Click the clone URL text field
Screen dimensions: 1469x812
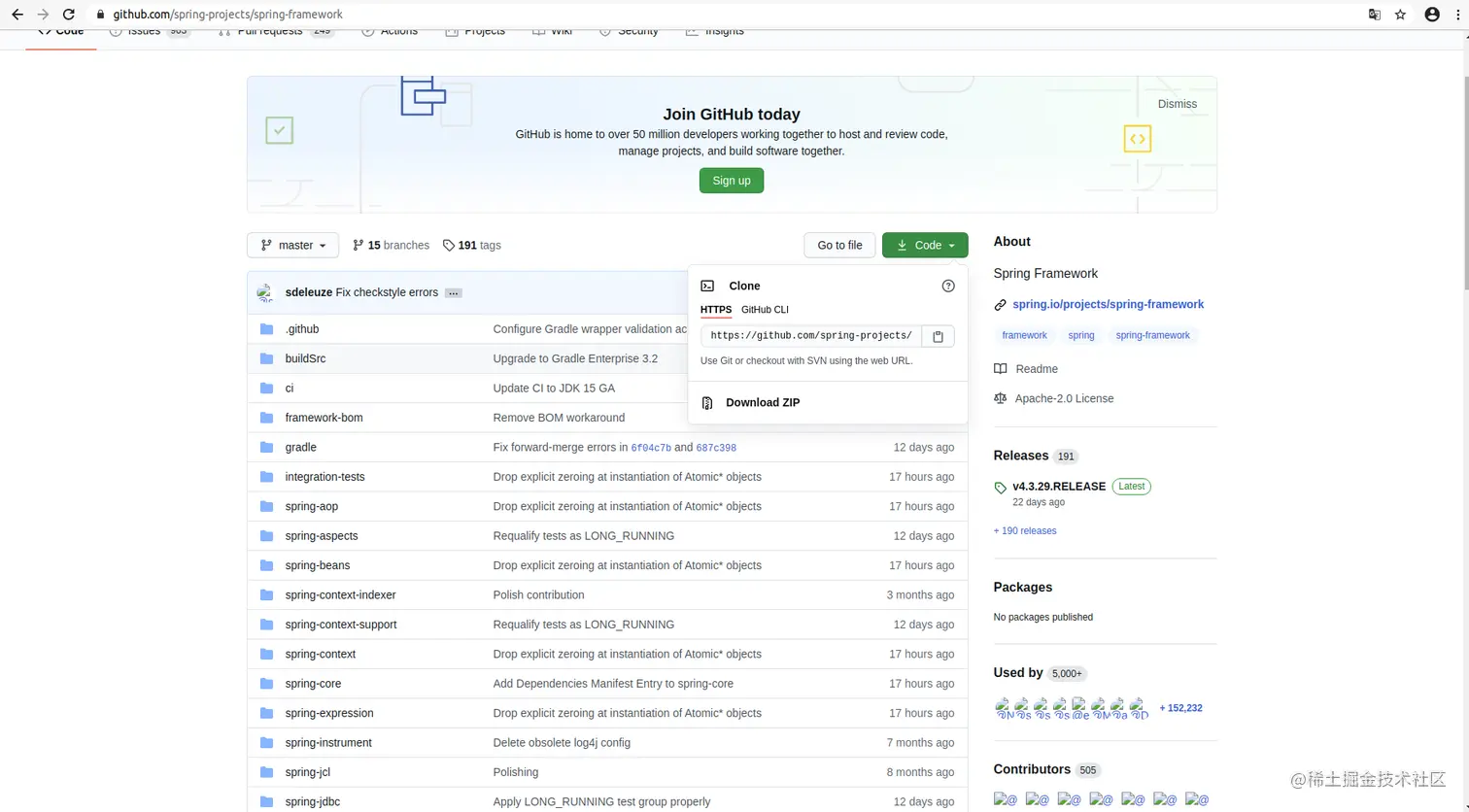point(811,336)
